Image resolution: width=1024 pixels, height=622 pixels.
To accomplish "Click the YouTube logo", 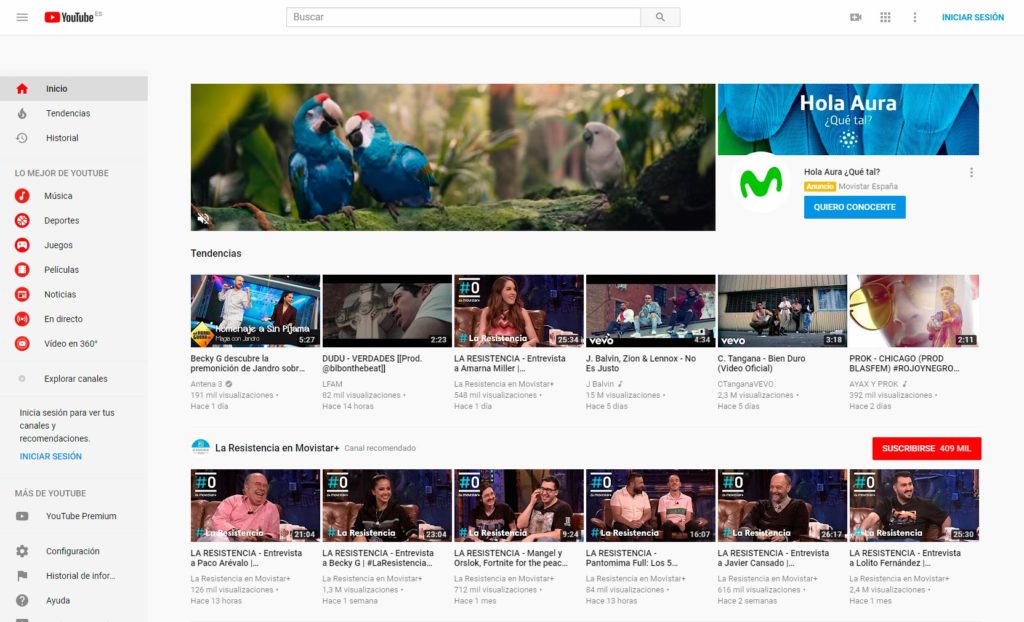I will pyautogui.click(x=70, y=16).
